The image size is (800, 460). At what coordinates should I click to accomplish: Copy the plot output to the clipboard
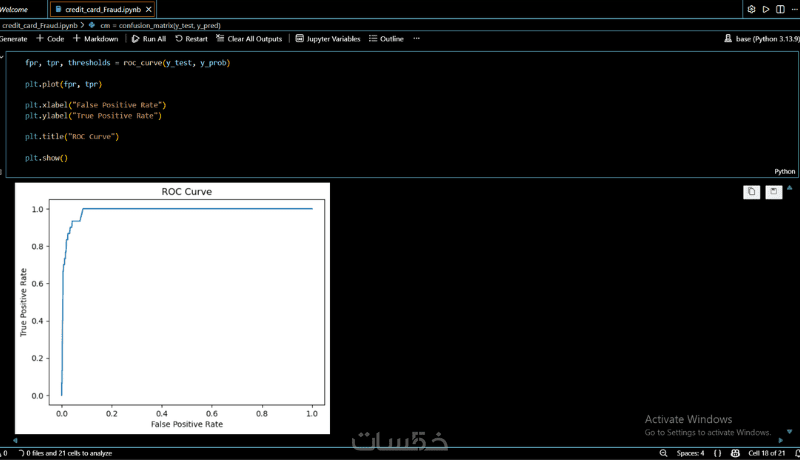coord(751,192)
